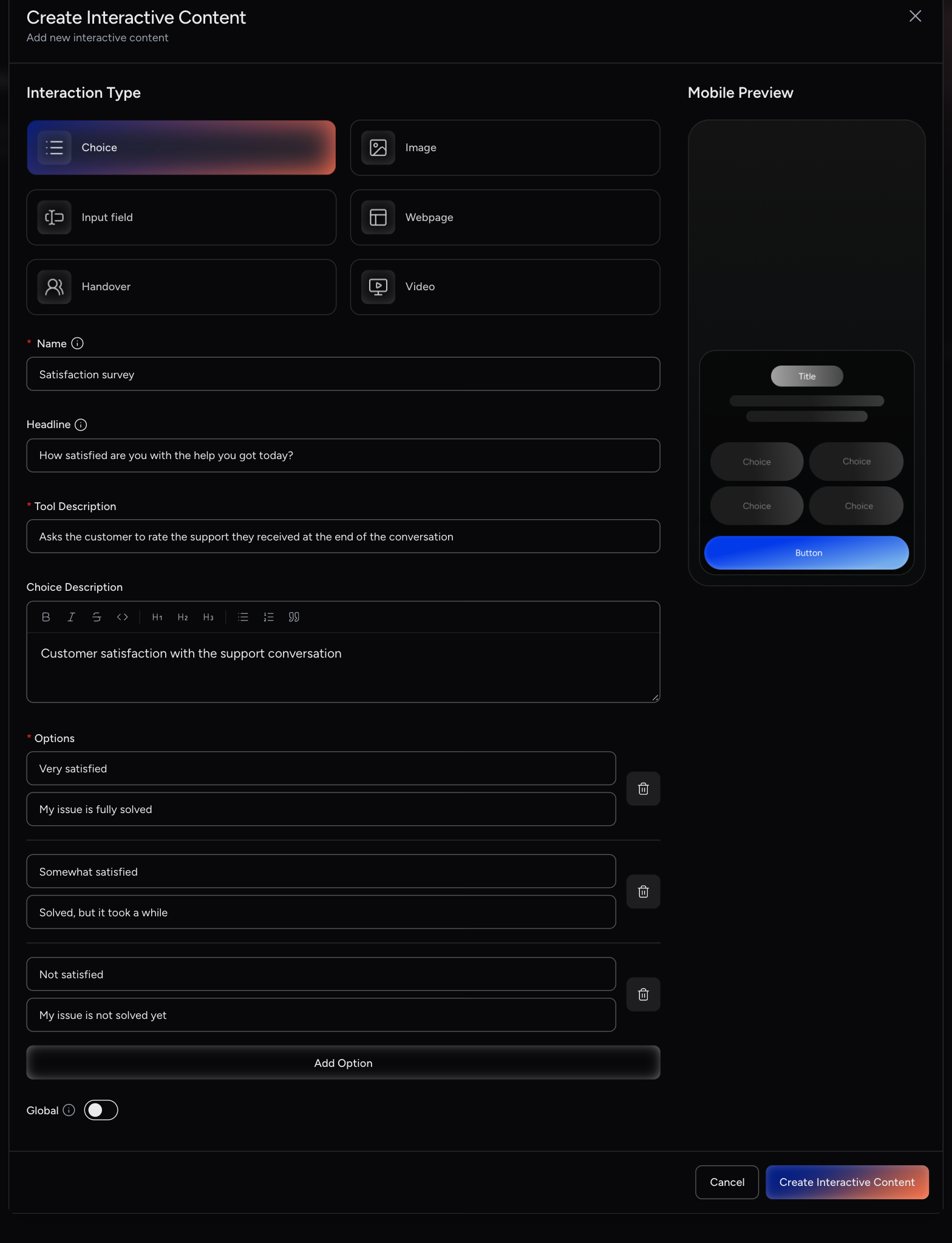Click the blue Button in Mobile Preview

(806, 553)
